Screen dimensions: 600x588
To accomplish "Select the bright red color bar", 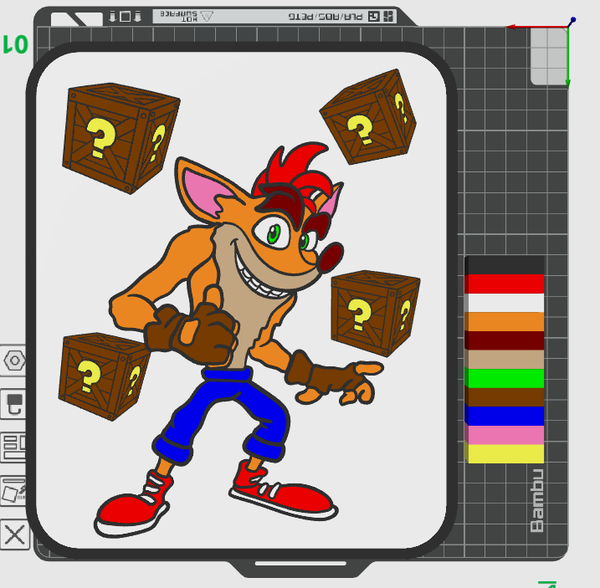I will [x=504, y=284].
